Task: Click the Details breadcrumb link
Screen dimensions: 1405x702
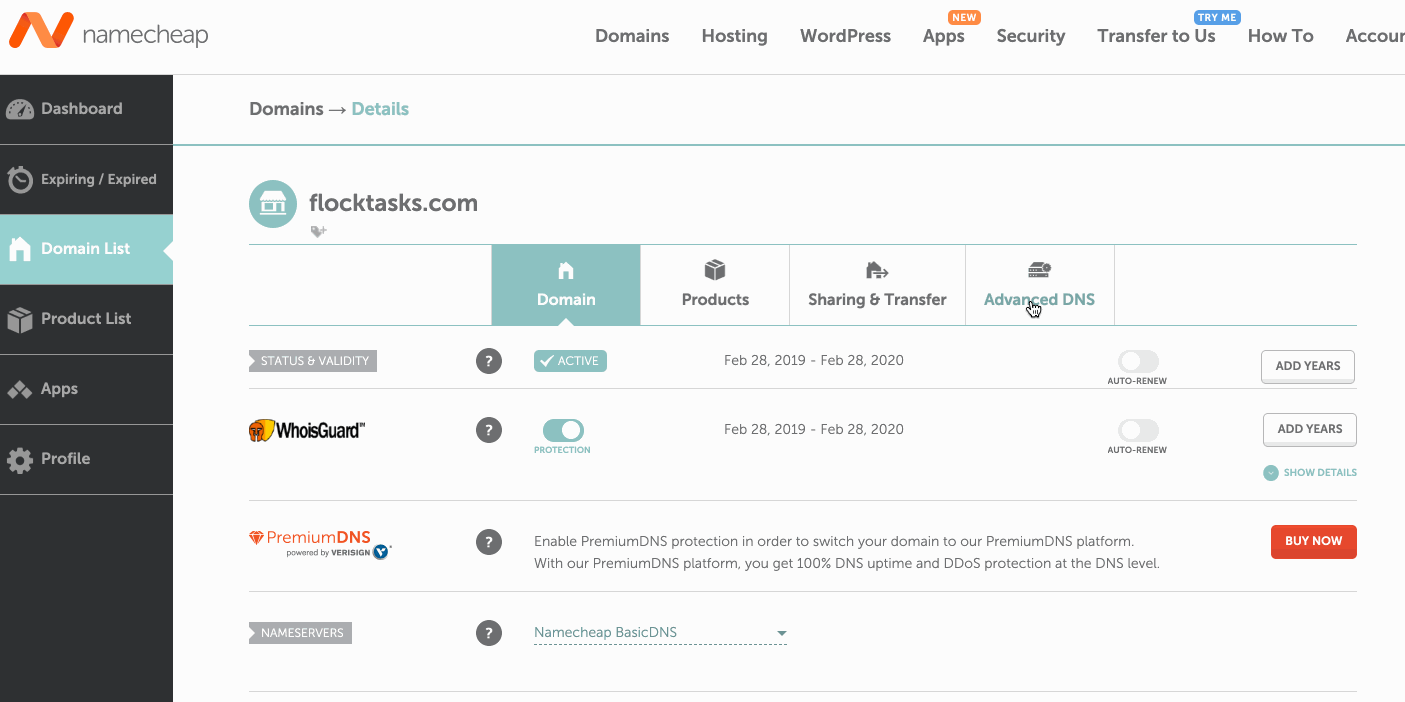Action: [380, 109]
